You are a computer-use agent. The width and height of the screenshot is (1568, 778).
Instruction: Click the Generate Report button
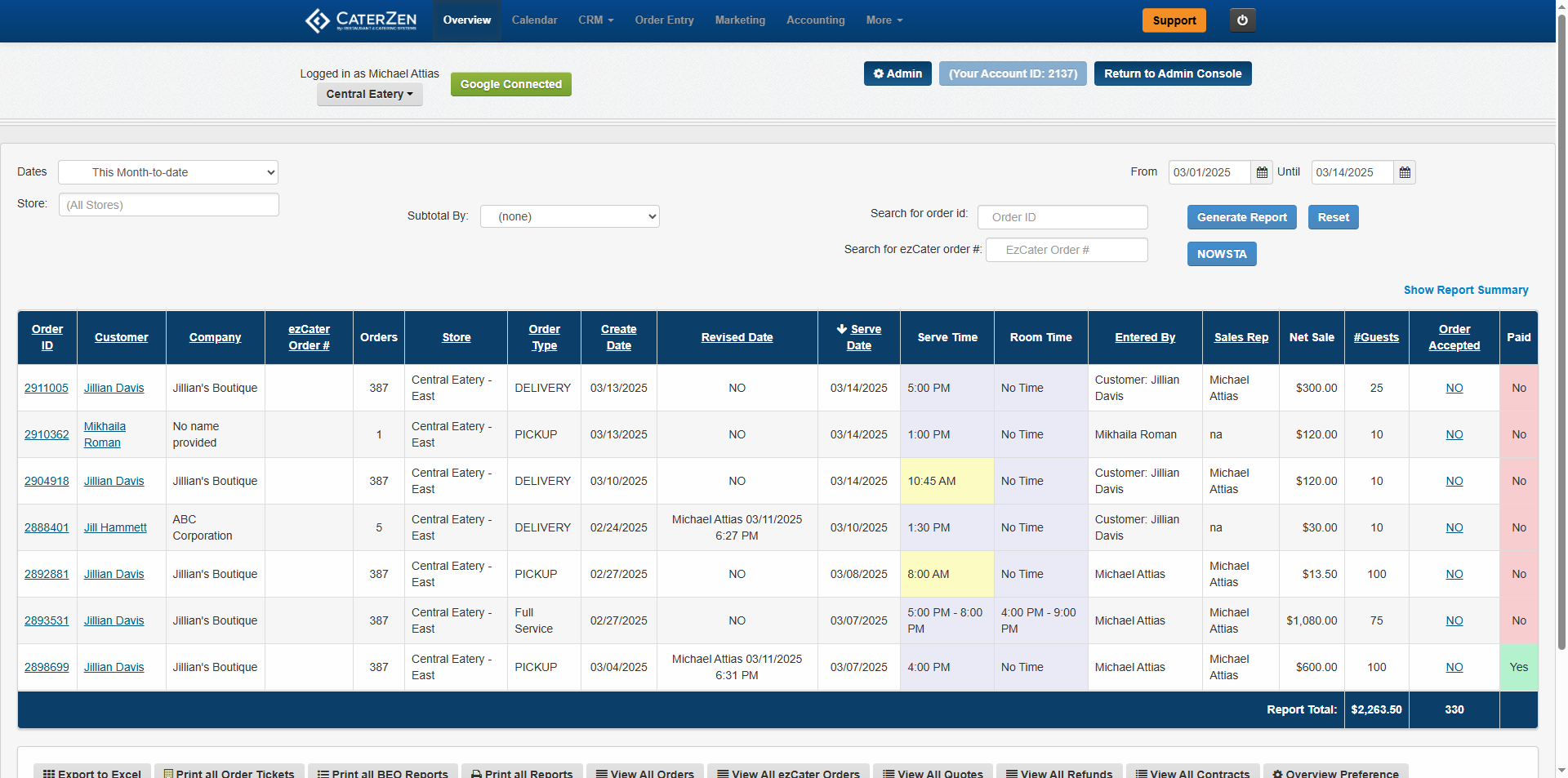1241,217
